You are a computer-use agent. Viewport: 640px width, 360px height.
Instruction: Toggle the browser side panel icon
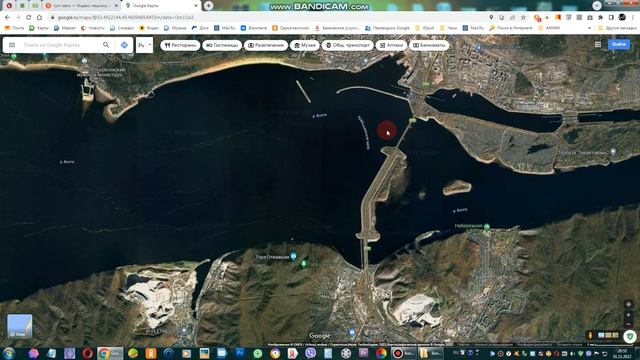coord(611,18)
